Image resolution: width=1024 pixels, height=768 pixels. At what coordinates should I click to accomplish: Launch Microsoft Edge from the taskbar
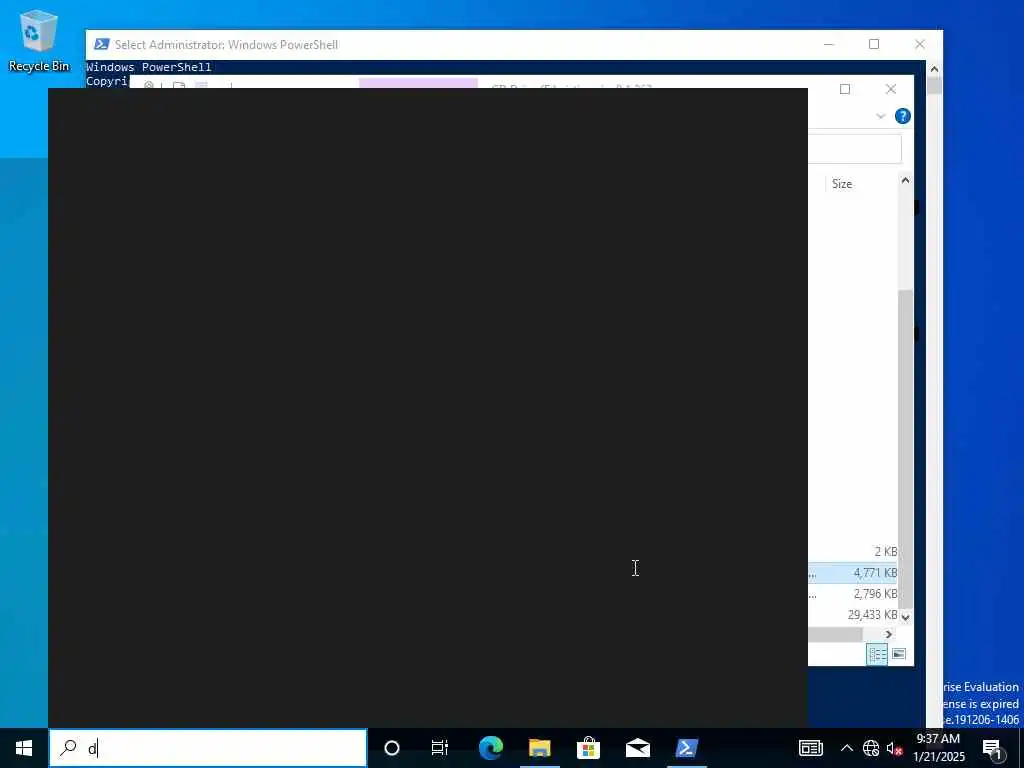[x=490, y=748]
